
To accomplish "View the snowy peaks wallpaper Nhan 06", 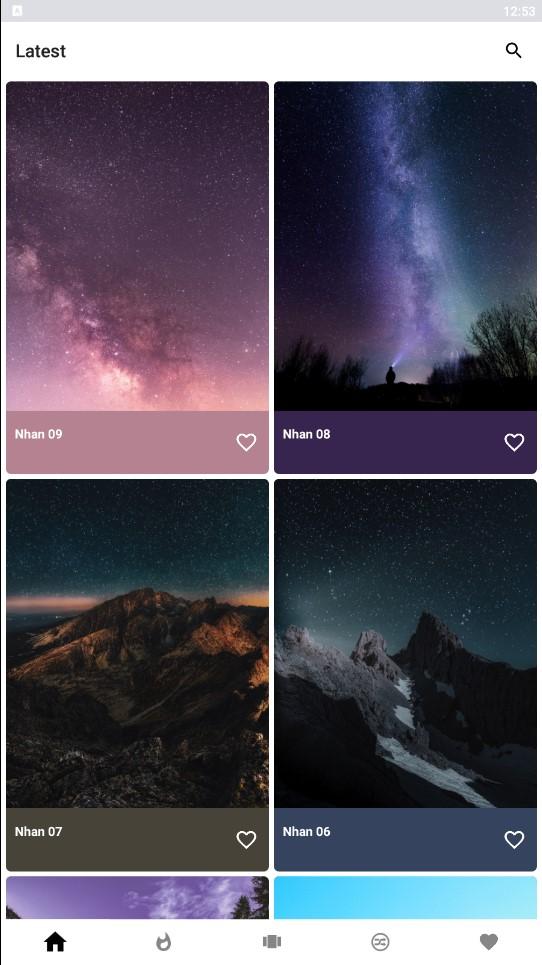I will click(x=405, y=644).
